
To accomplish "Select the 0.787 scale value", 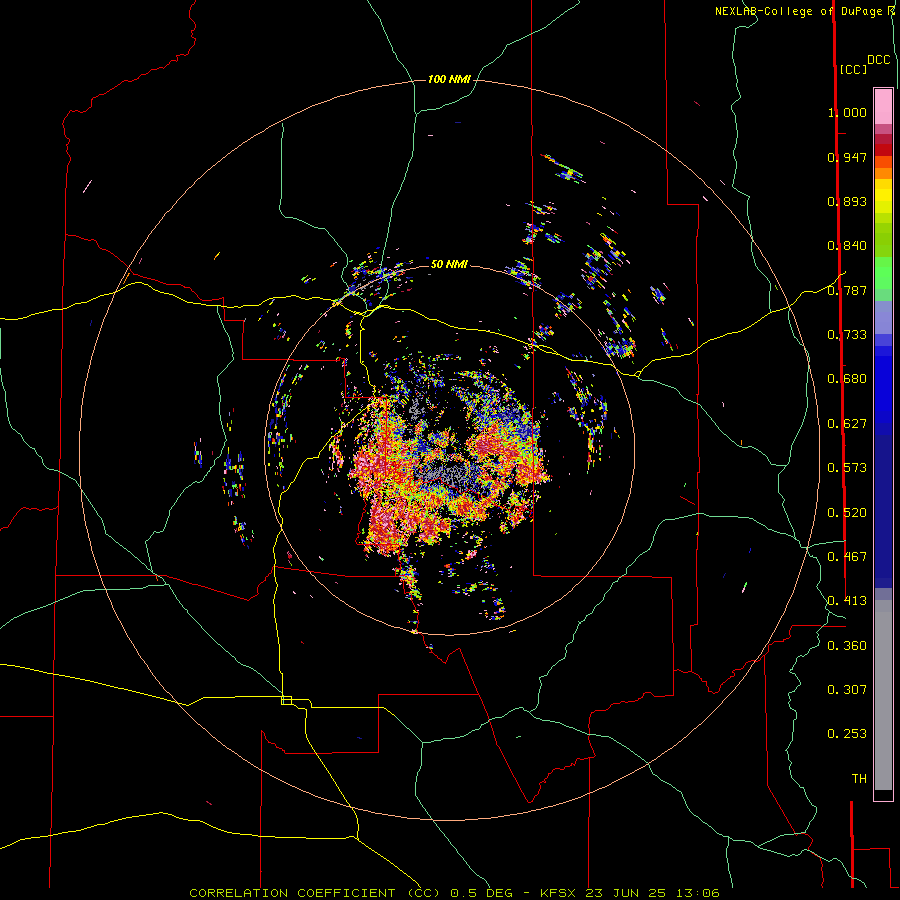I will 847,290.
